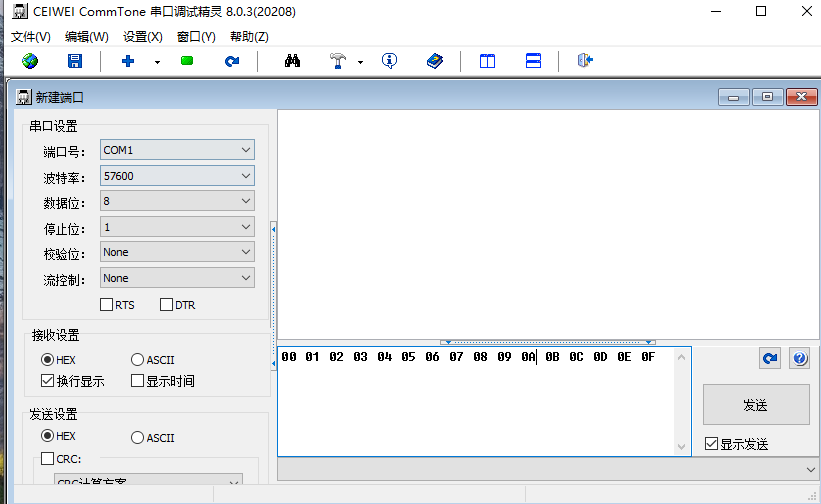
Task: Open the 文件(V) menu
Action: 31,37
